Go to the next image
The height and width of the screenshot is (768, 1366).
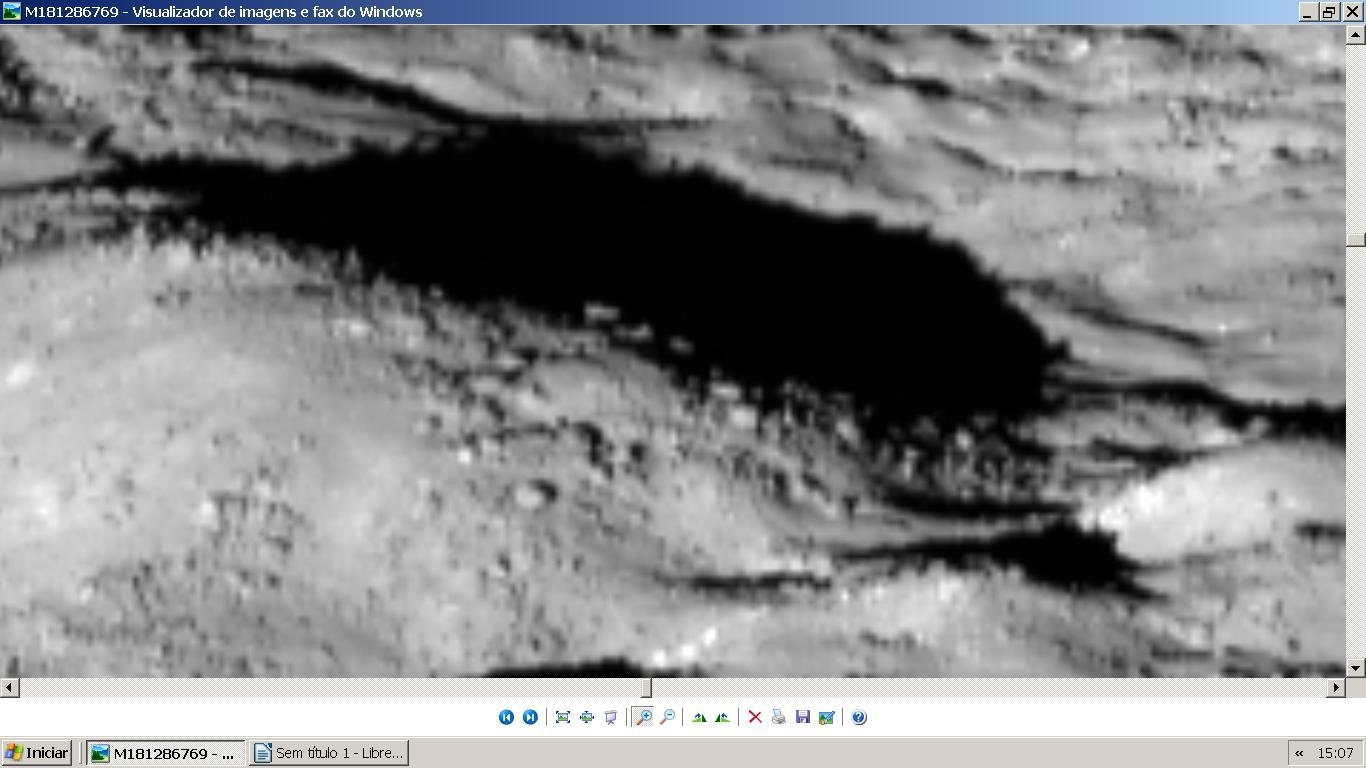pos(530,717)
